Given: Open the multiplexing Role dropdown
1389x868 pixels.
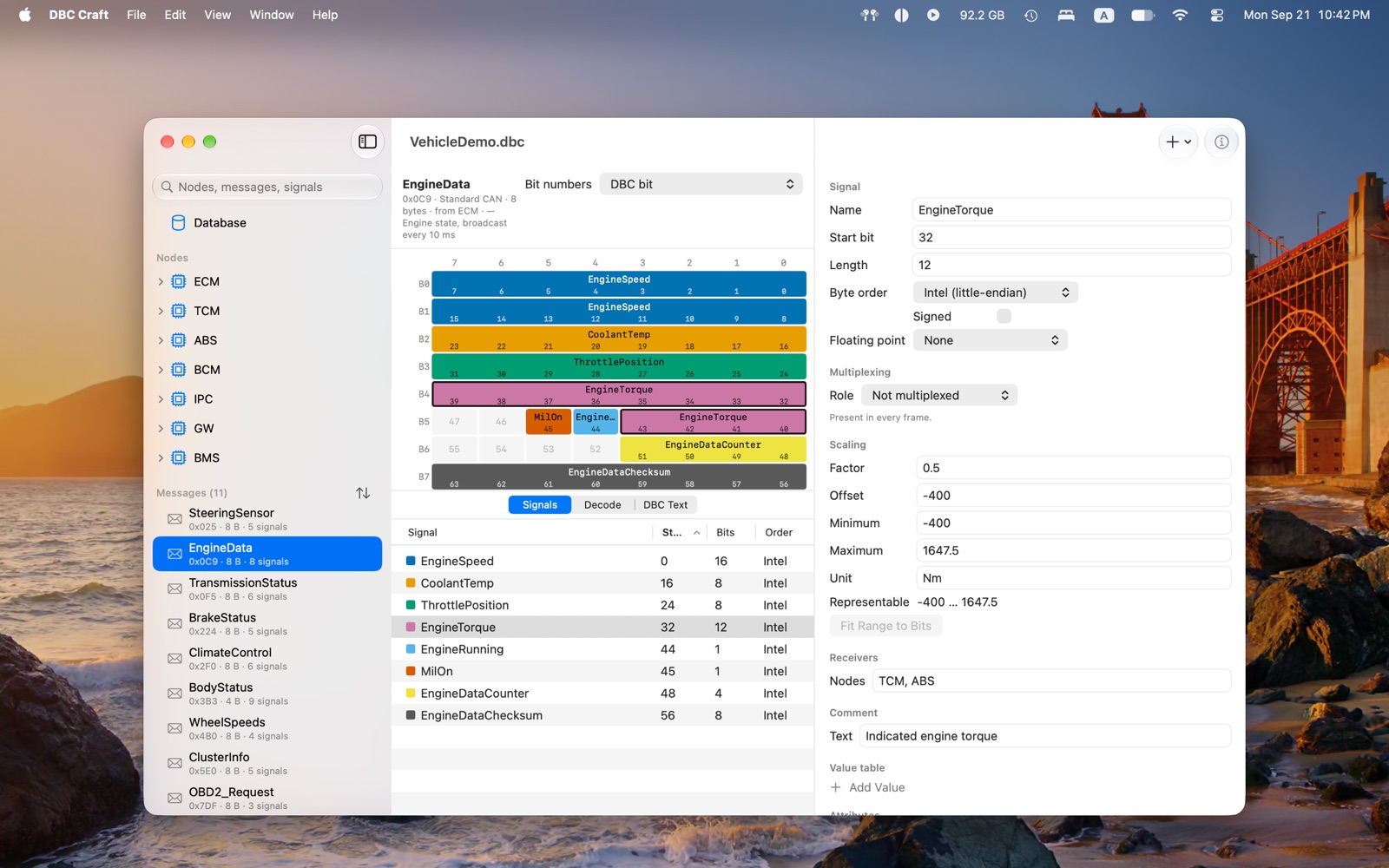Looking at the screenshot, I should pos(938,395).
